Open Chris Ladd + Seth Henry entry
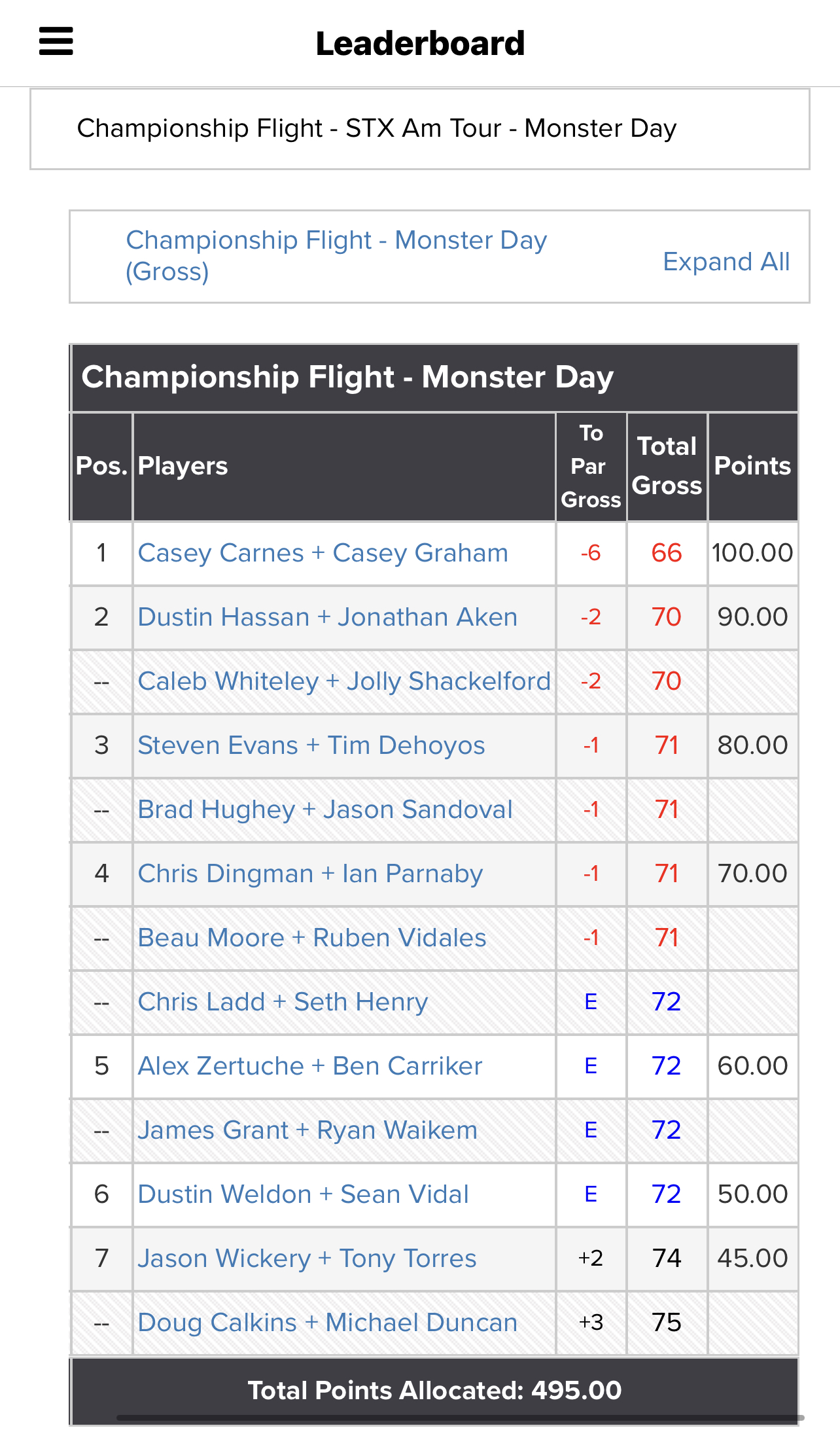 click(283, 1002)
